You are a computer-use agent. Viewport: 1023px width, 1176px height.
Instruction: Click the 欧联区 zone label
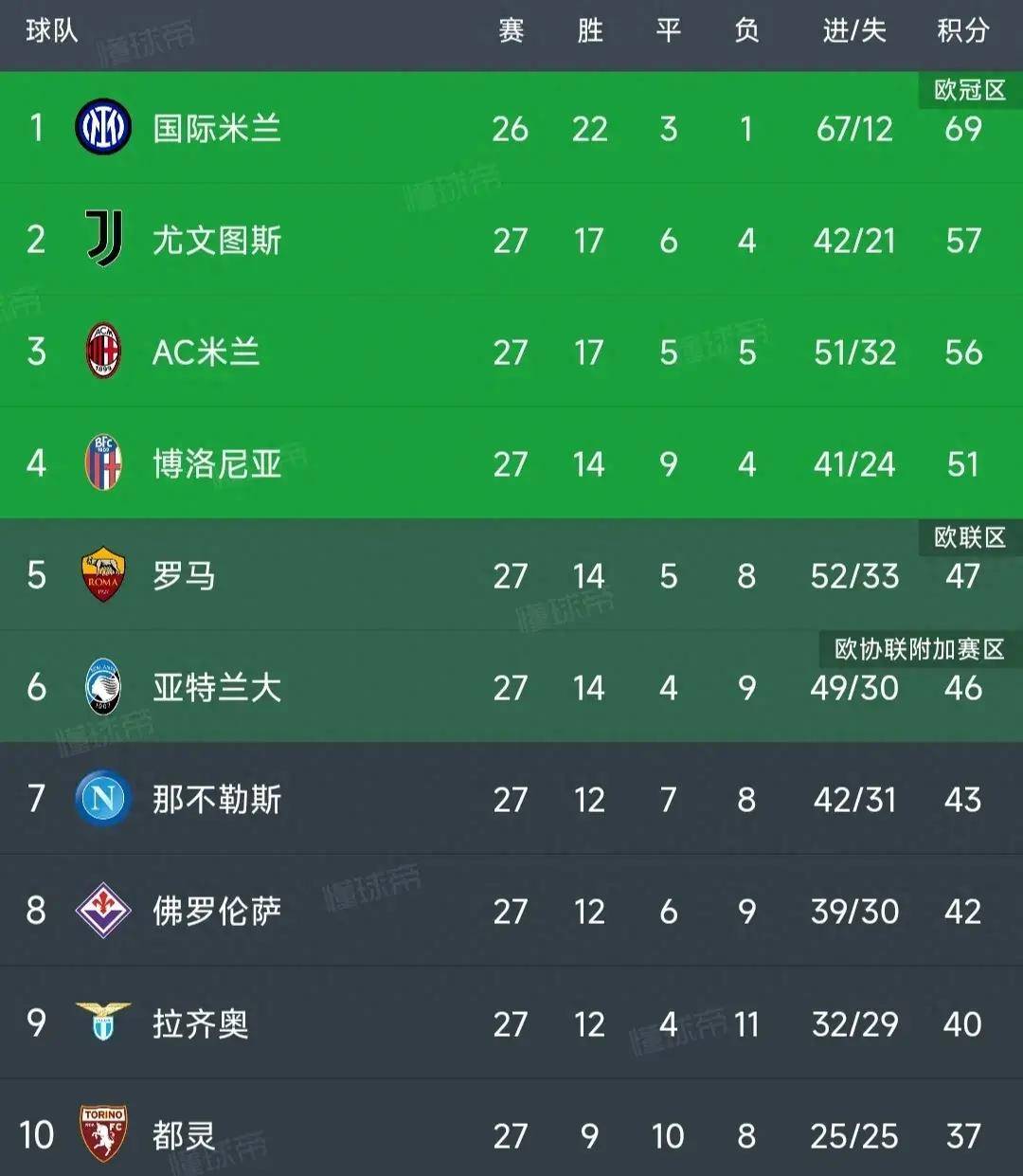(969, 537)
